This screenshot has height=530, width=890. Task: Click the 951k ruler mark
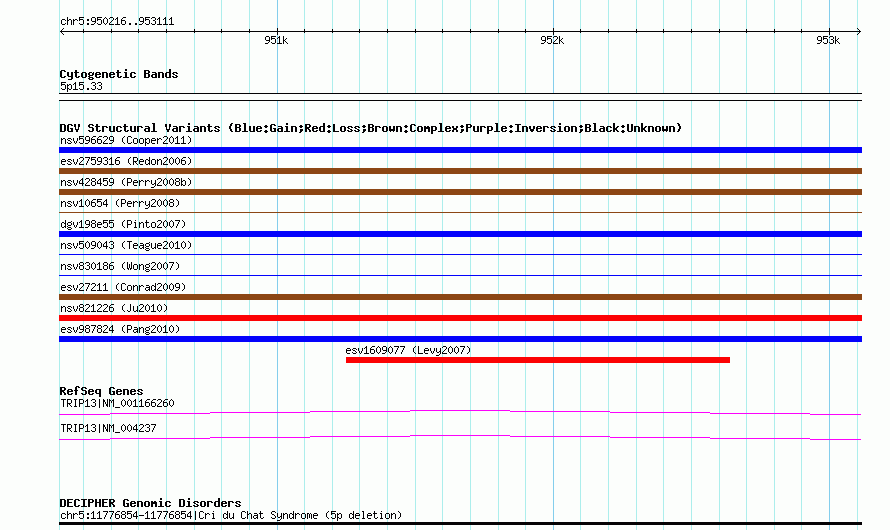pos(276,40)
